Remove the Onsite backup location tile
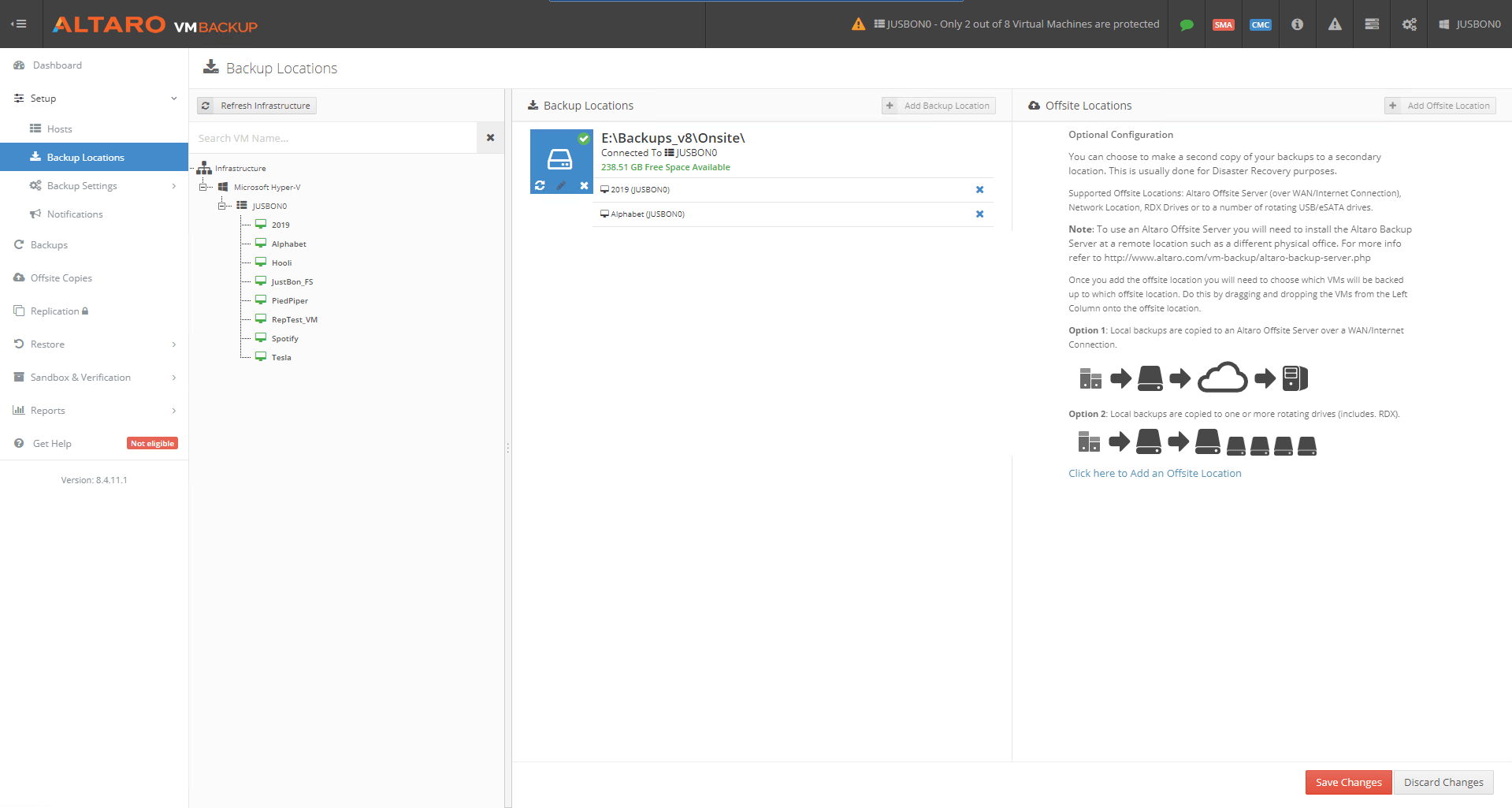1512x808 pixels. 584,186
